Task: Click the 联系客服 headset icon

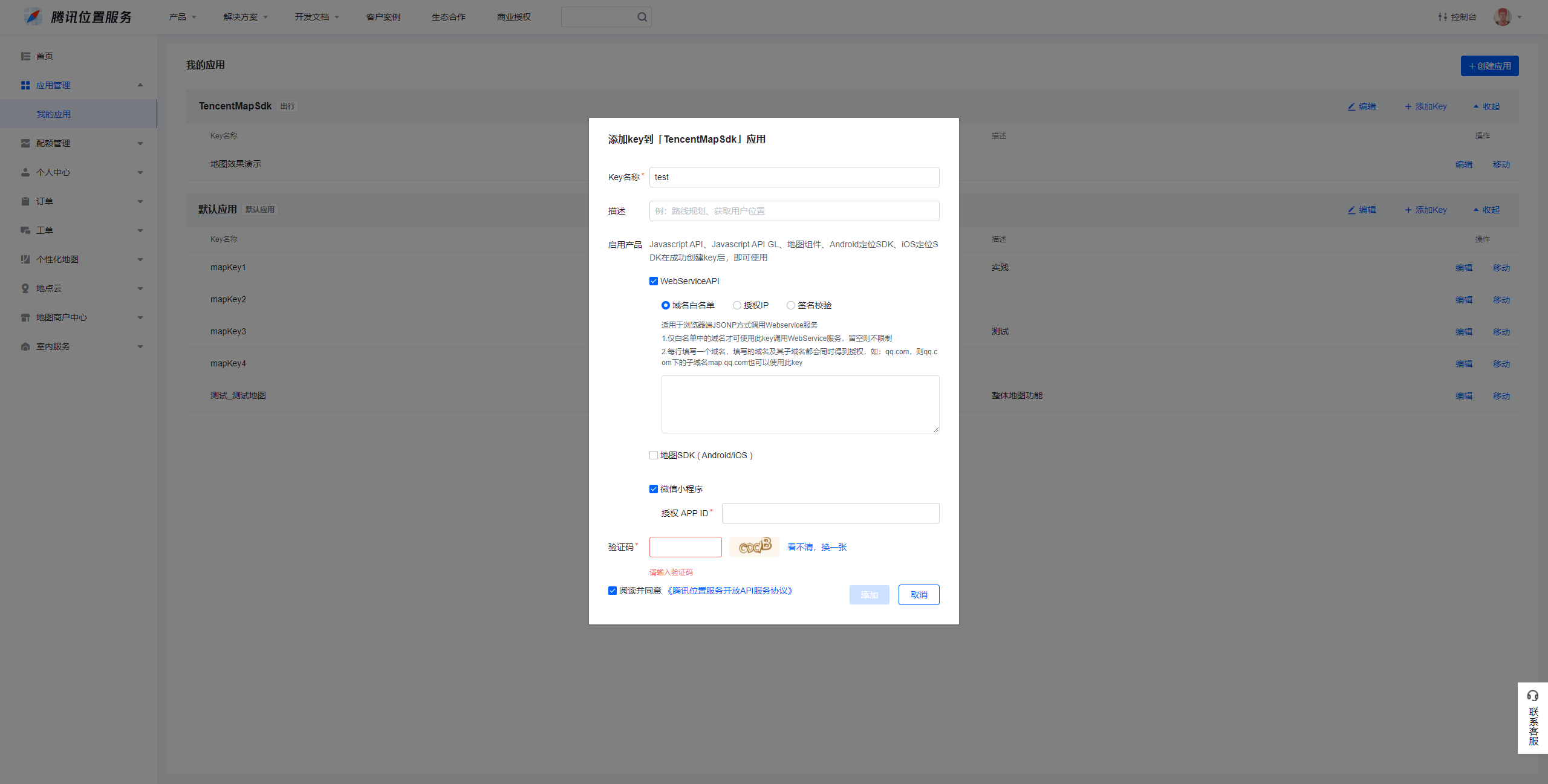Action: (1532, 696)
